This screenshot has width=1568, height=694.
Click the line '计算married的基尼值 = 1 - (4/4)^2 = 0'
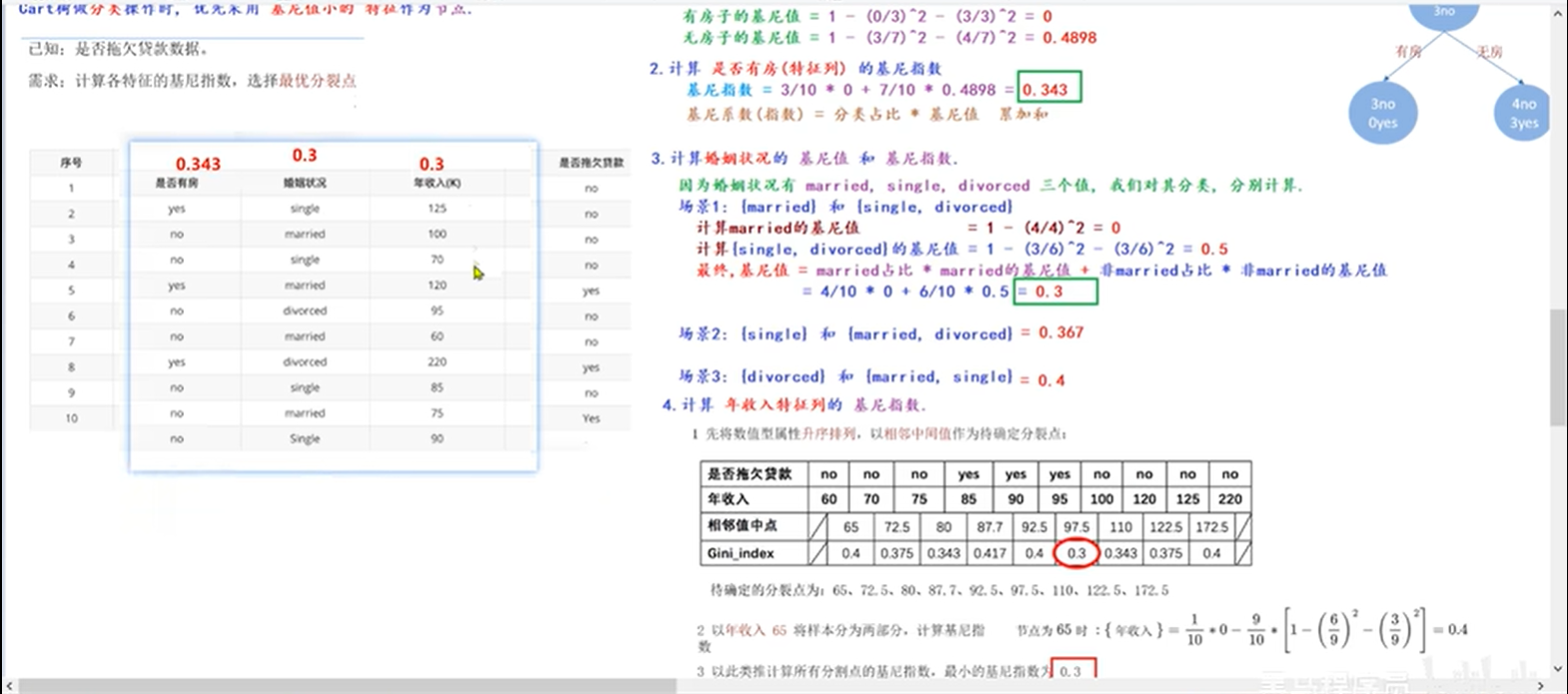pos(908,228)
